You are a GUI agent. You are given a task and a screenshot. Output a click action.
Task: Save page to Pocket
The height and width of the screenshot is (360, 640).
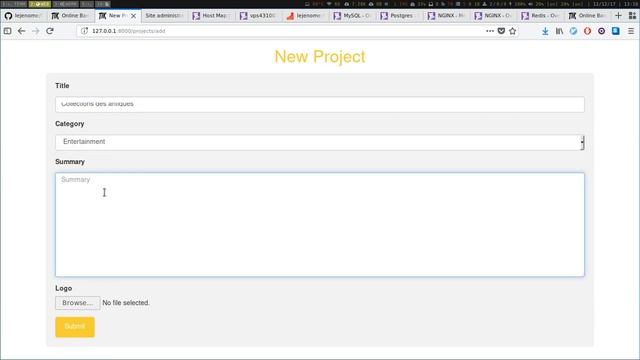(501, 31)
